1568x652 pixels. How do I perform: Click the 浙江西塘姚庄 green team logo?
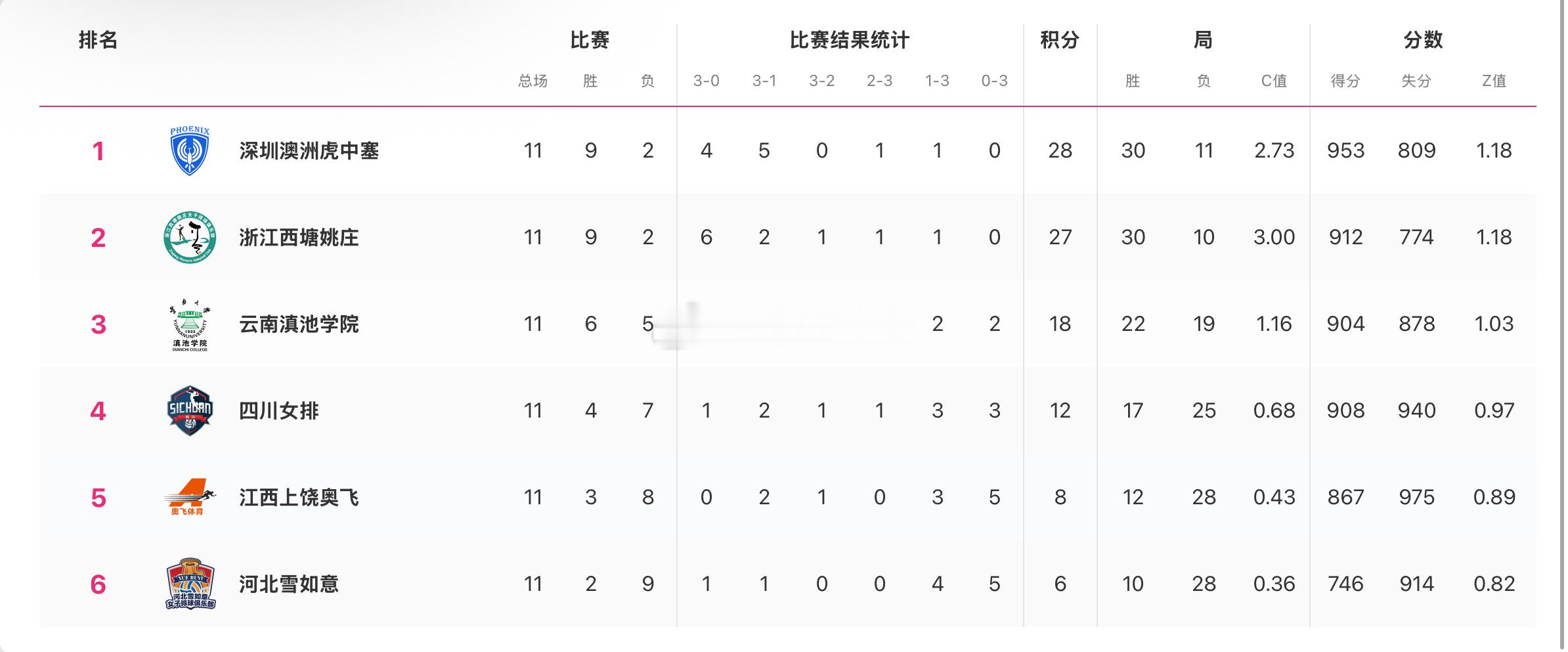pos(190,237)
